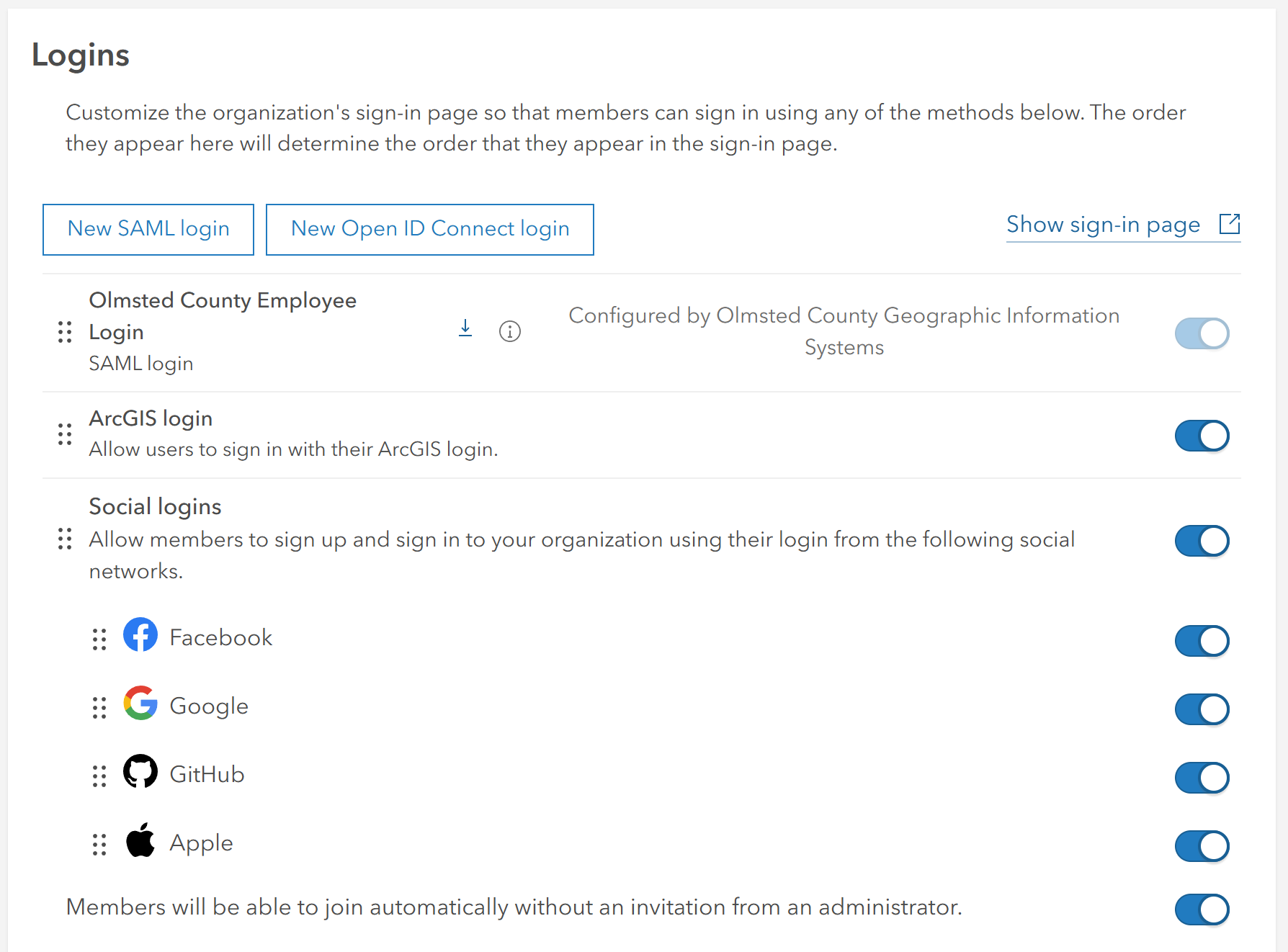Click the 'GitHub' label

click(207, 774)
